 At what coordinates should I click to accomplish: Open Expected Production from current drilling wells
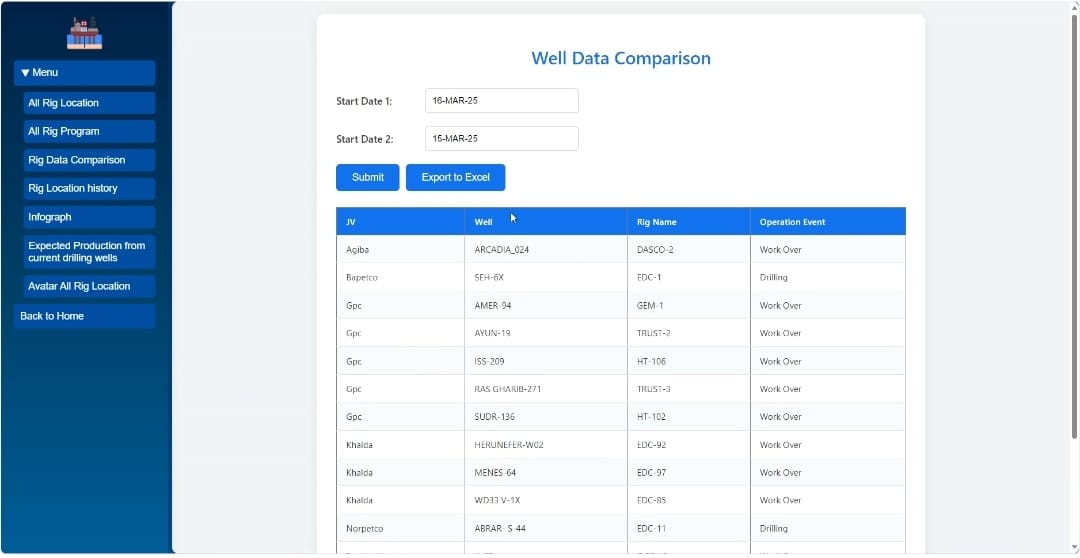pos(89,251)
